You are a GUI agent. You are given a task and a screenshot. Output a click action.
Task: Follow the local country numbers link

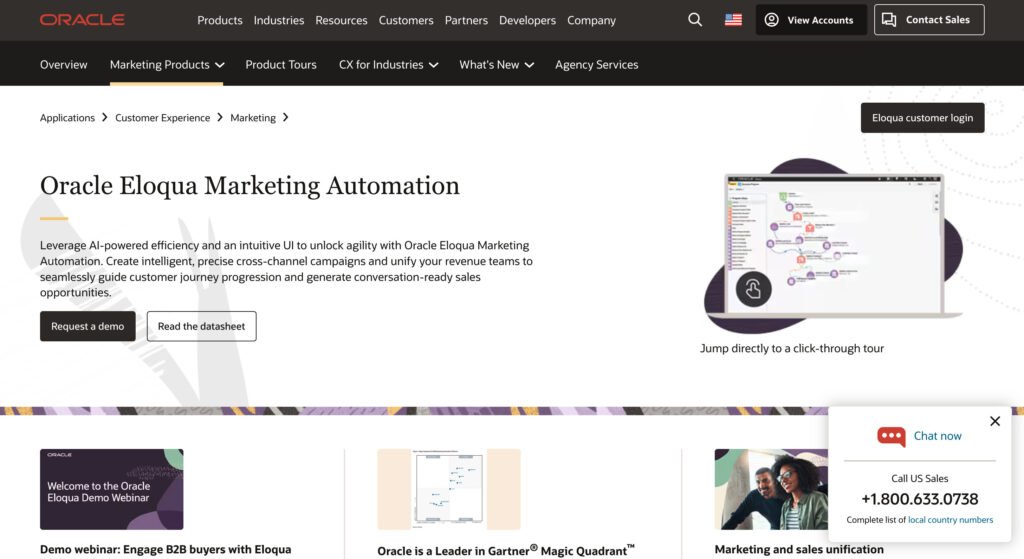coord(950,520)
